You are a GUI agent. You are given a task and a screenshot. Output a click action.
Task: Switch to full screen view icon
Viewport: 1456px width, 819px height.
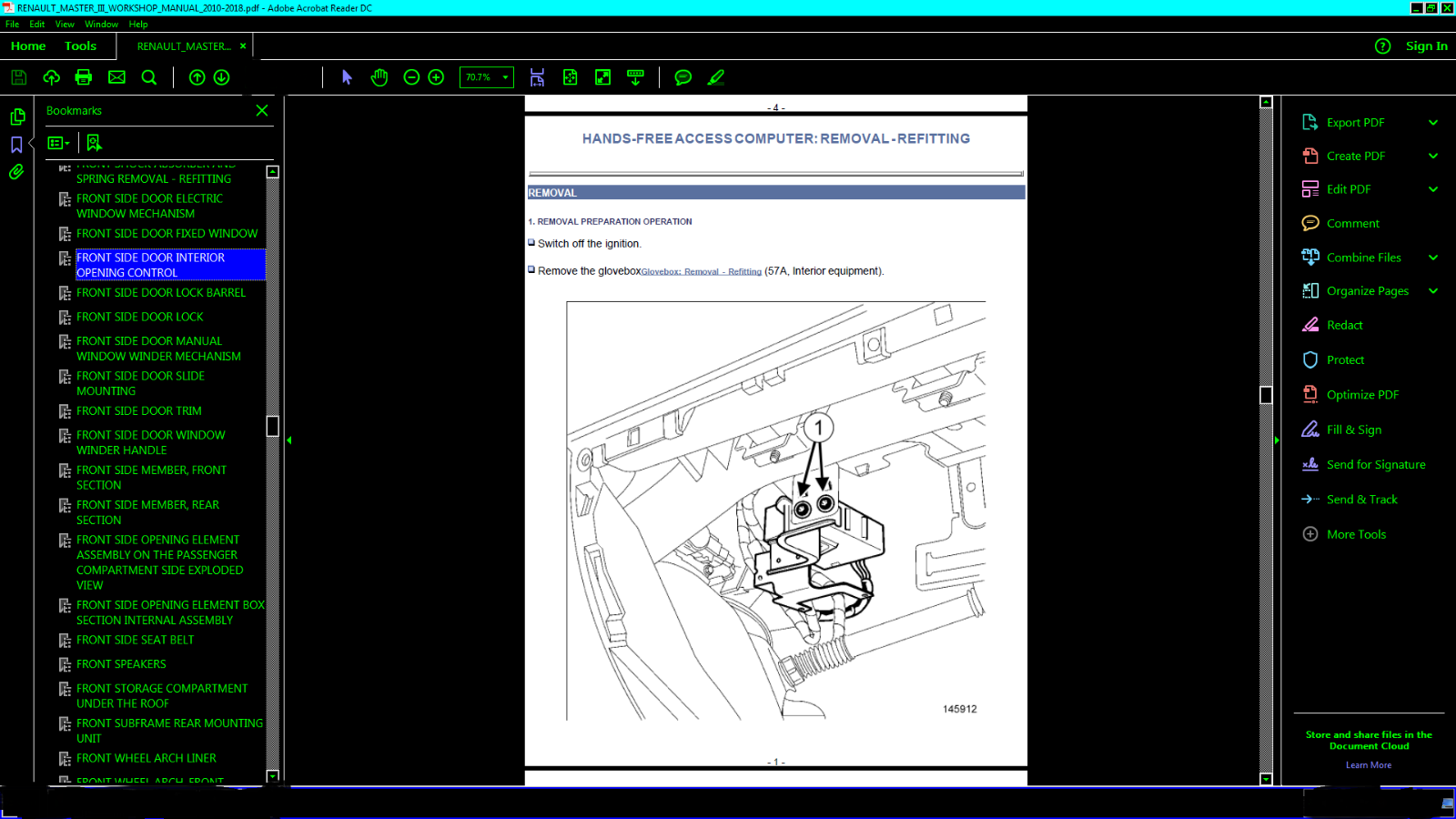point(602,77)
